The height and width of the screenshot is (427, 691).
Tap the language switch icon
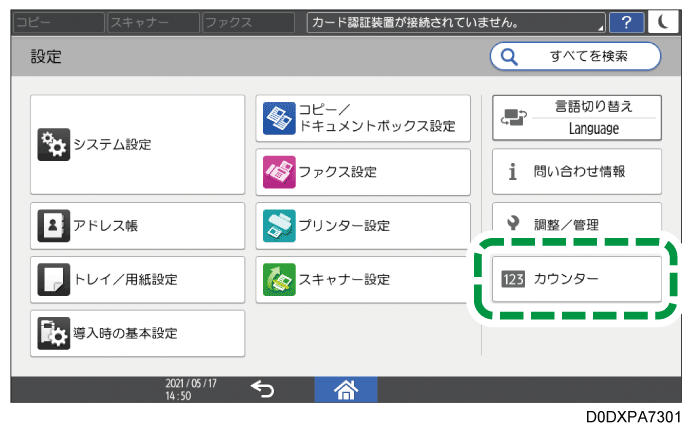pyautogui.click(x=513, y=117)
